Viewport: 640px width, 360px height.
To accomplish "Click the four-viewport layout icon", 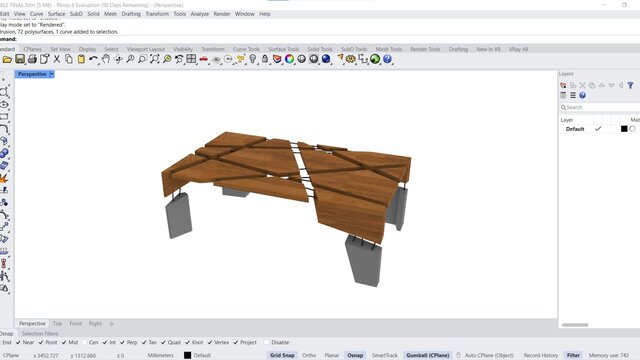I will point(191,59).
